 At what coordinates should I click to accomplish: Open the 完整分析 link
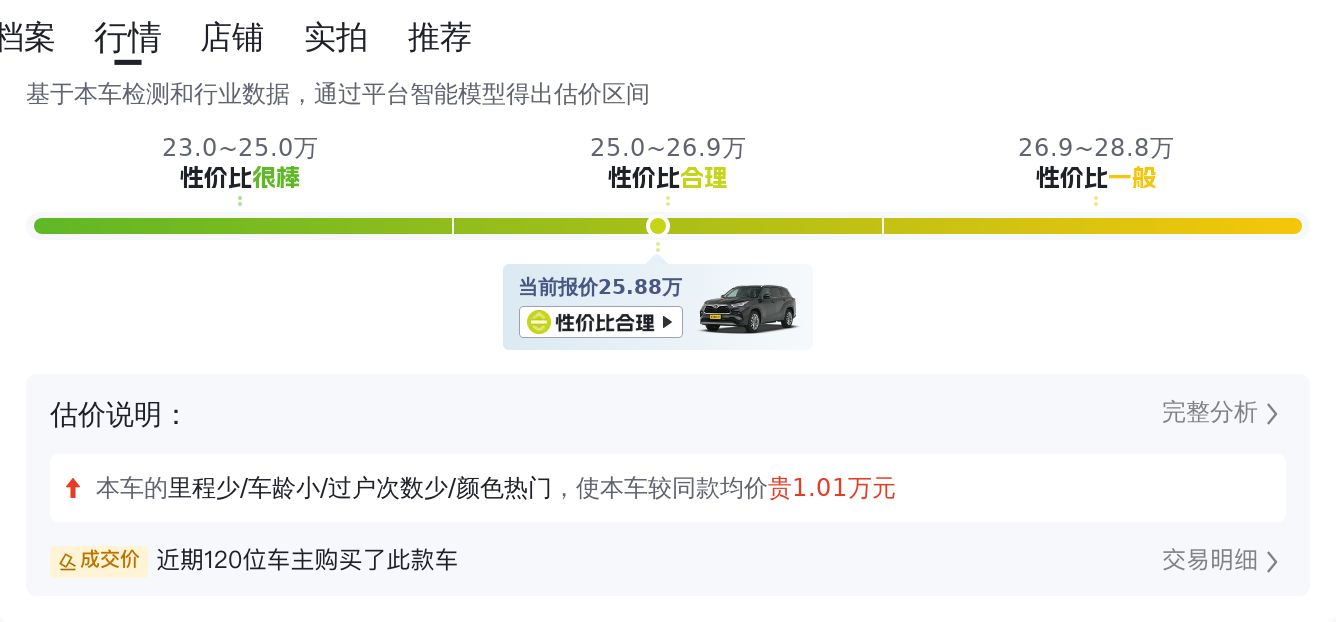1209,413
